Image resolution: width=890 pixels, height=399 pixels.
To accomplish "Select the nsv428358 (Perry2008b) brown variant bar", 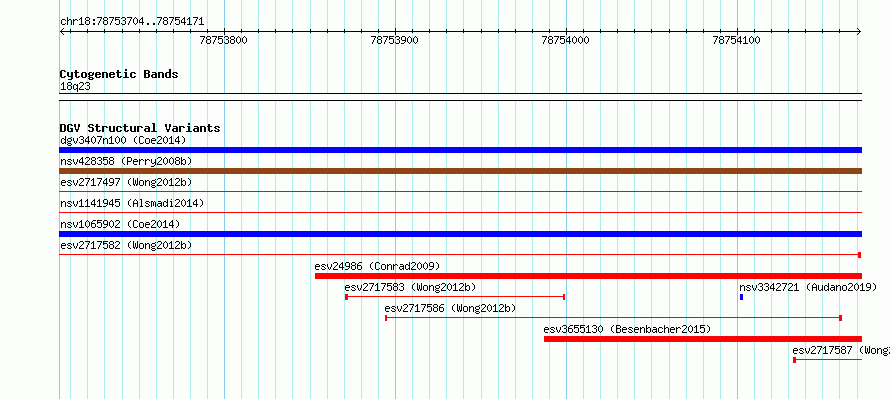I will click(x=460, y=171).
